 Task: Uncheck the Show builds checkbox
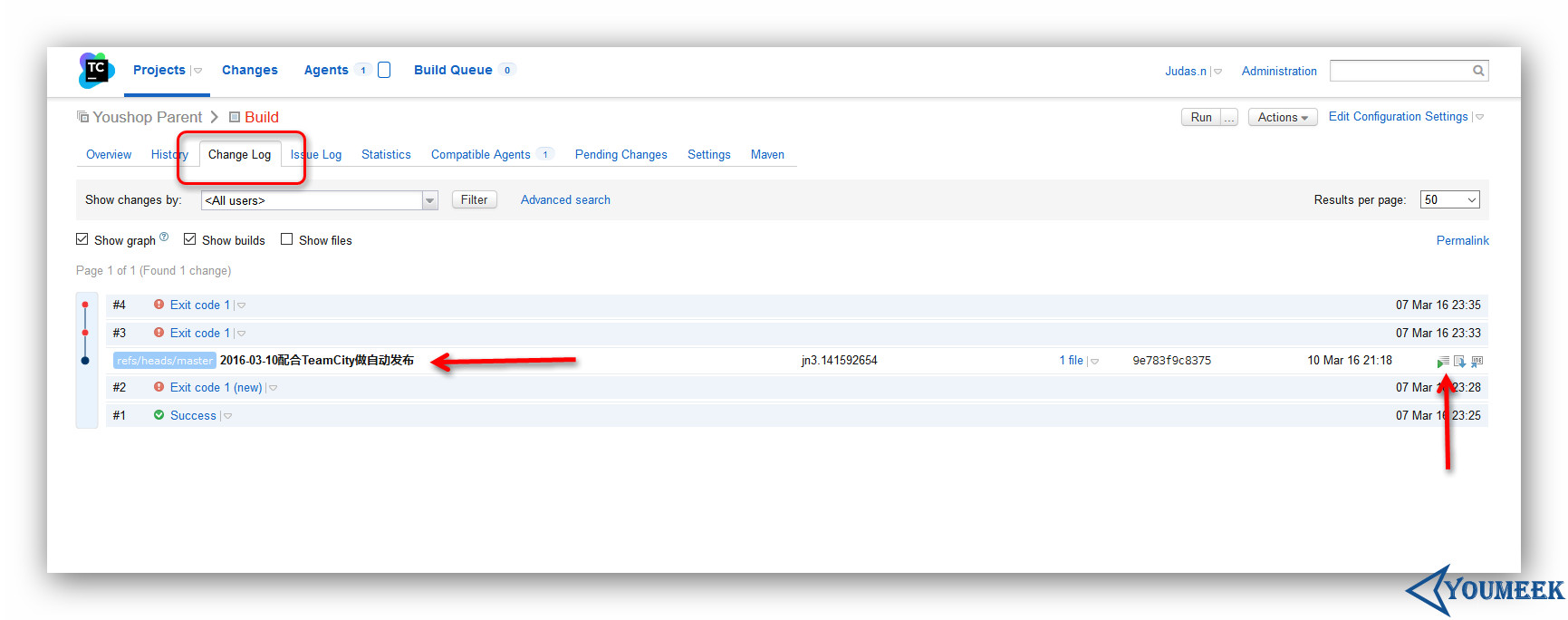[x=190, y=239]
